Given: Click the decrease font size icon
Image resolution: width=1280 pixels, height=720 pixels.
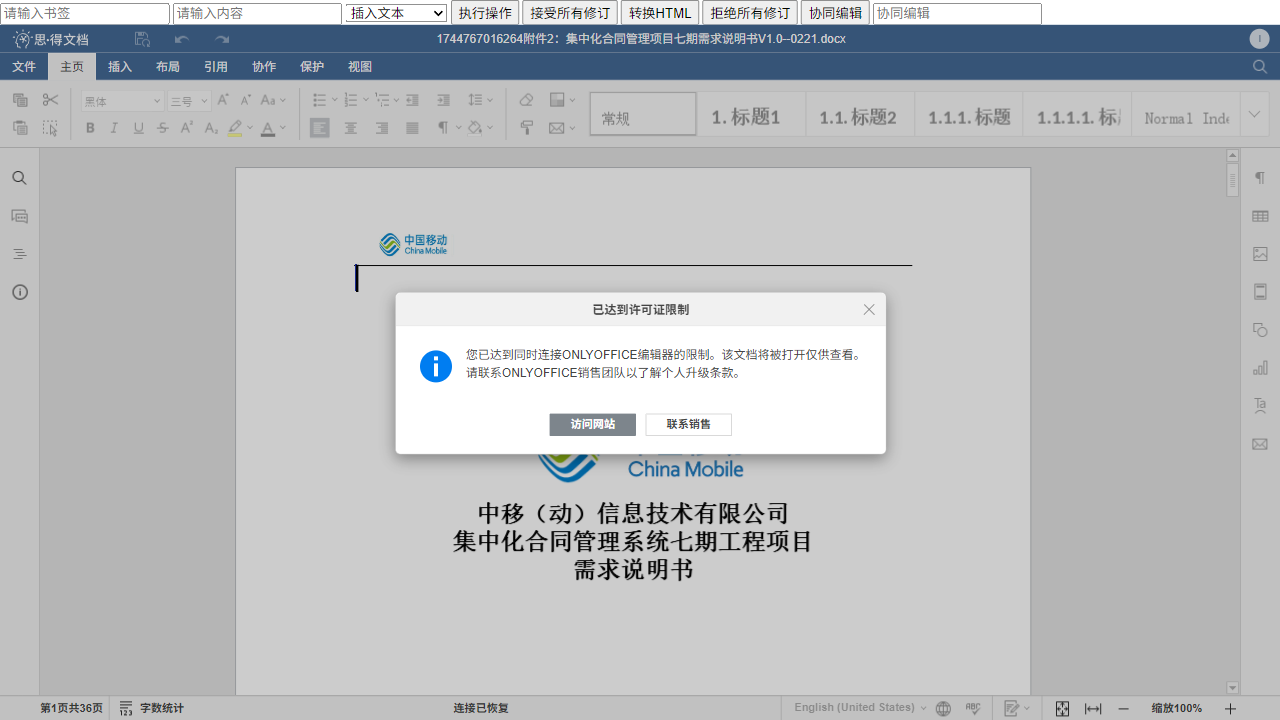Looking at the screenshot, I should click(x=245, y=100).
